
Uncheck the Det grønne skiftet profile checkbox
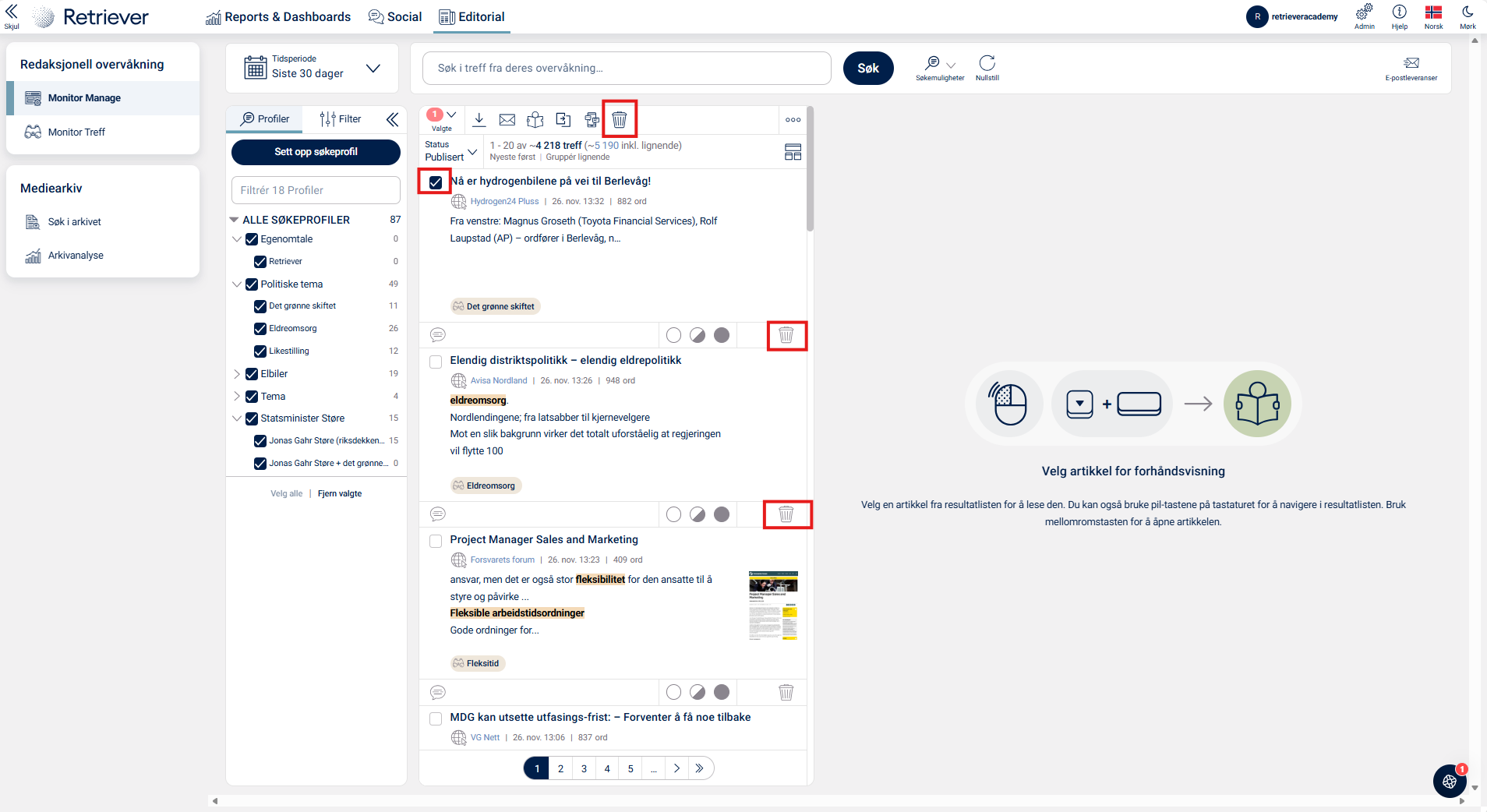point(260,306)
